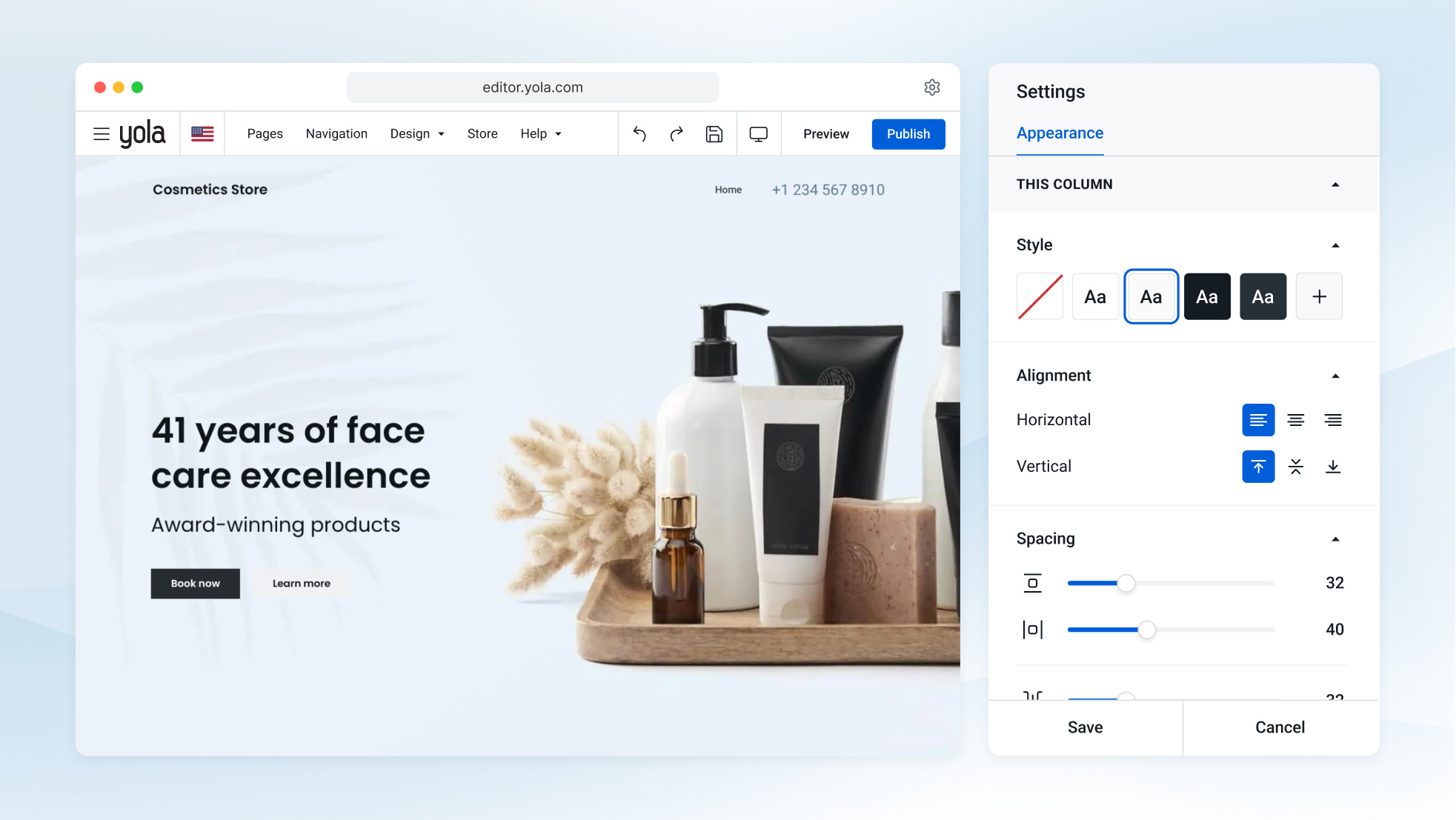The height and width of the screenshot is (820, 1456).
Task: Switch to the Appearance tab
Action: [1060, 133]
